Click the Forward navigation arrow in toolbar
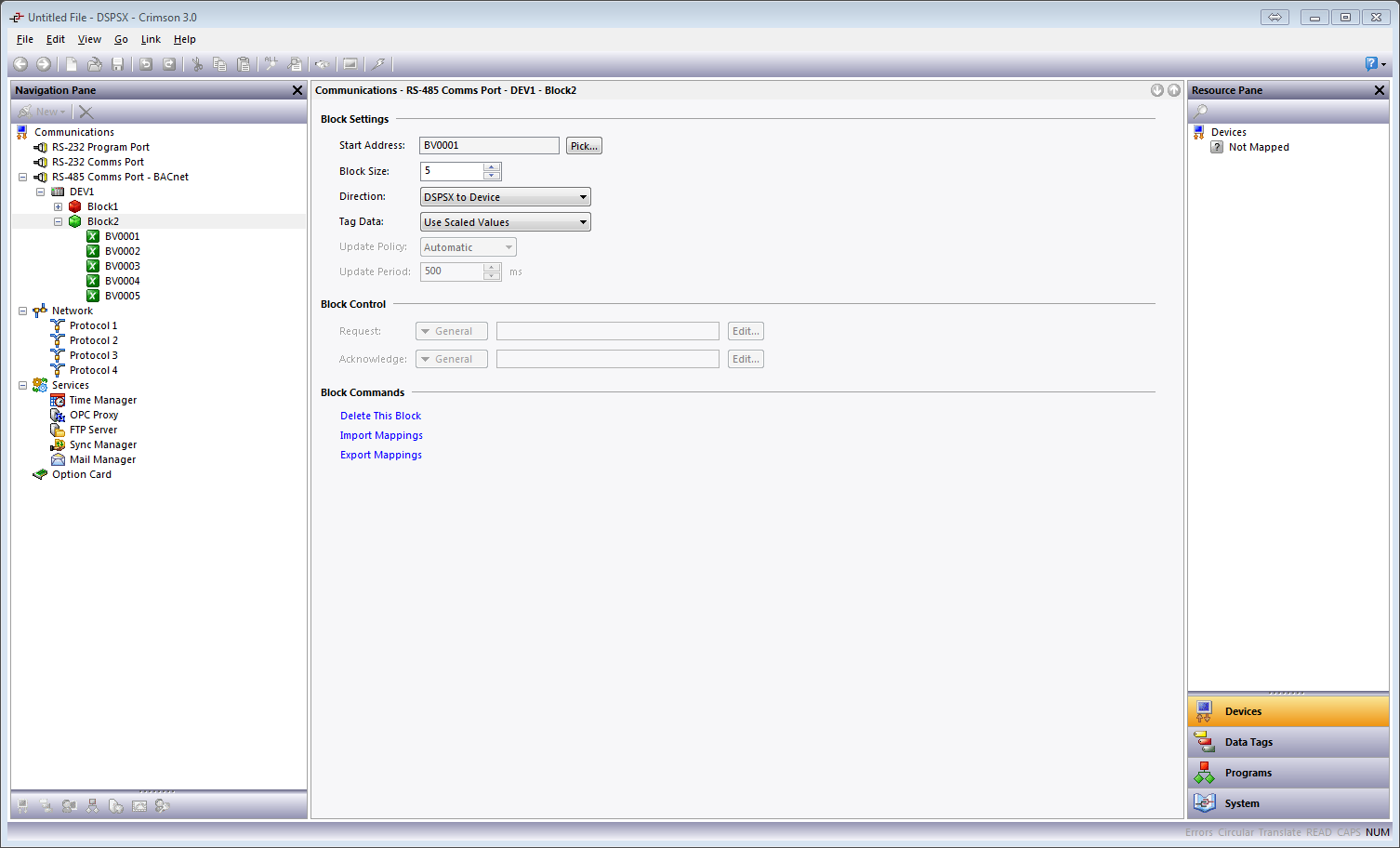This screenshot has width=1400, height=848. tap(44, 64)
